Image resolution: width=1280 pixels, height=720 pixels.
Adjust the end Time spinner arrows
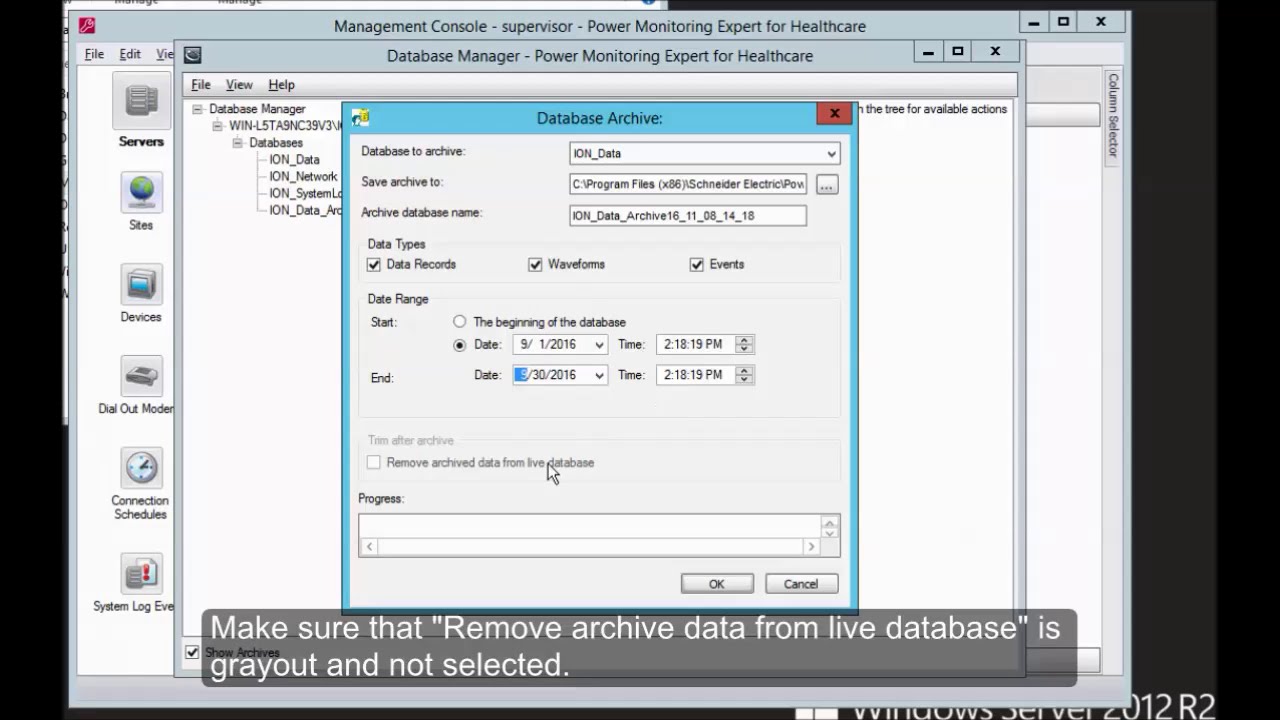pos(743,375)
